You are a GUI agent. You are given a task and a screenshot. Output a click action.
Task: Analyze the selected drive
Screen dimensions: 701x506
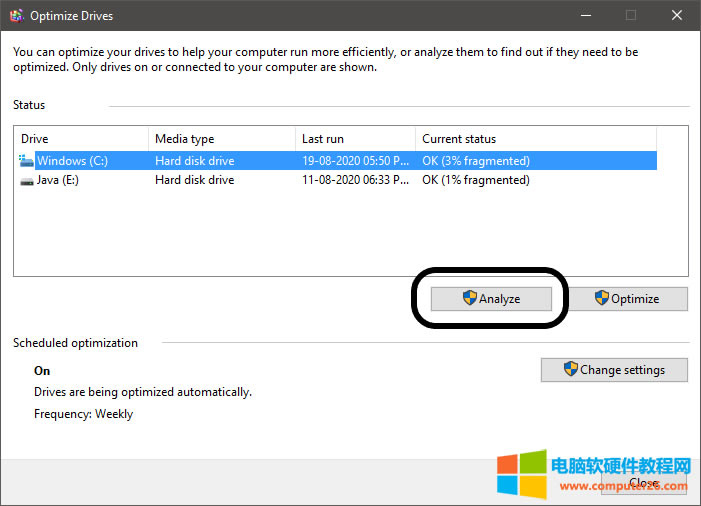[491, 299]
